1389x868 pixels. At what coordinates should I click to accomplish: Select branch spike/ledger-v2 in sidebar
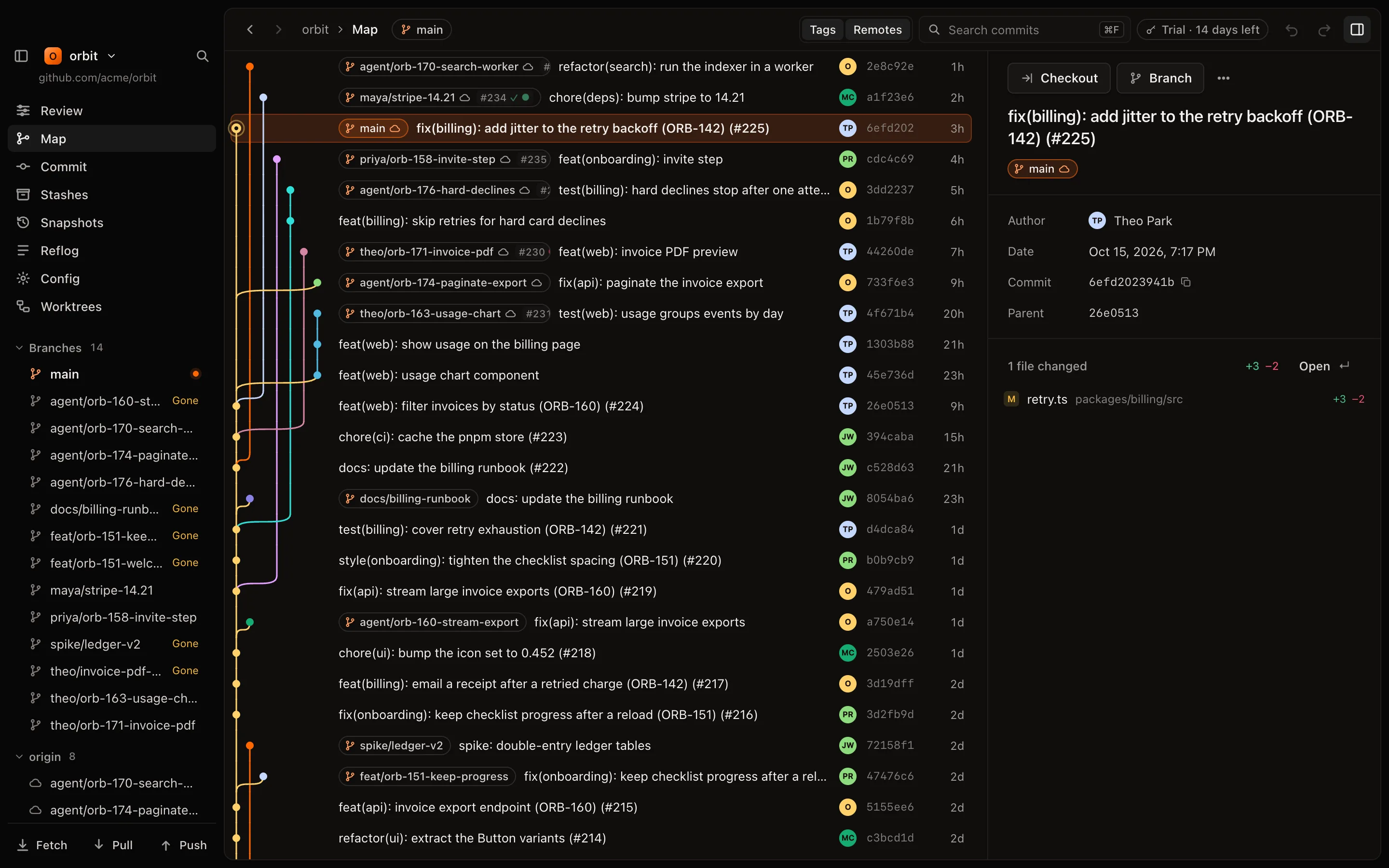[x=112, y=644]
